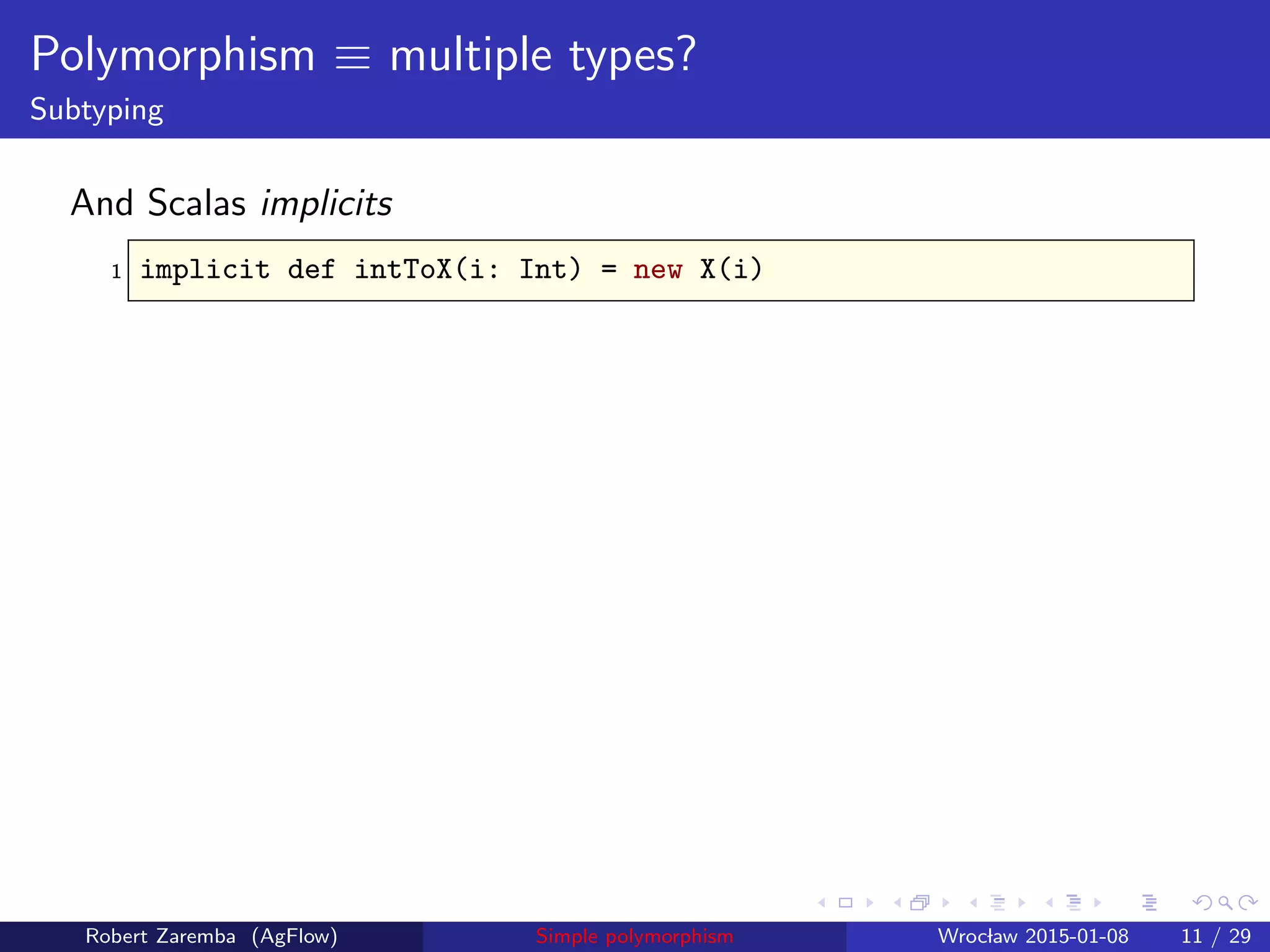Image resolution: width=1270 pixels, height=952 pixels.
Task: Click 'Robert Zaremba (AgFlow)' in the footer
Action: point(211,936)
